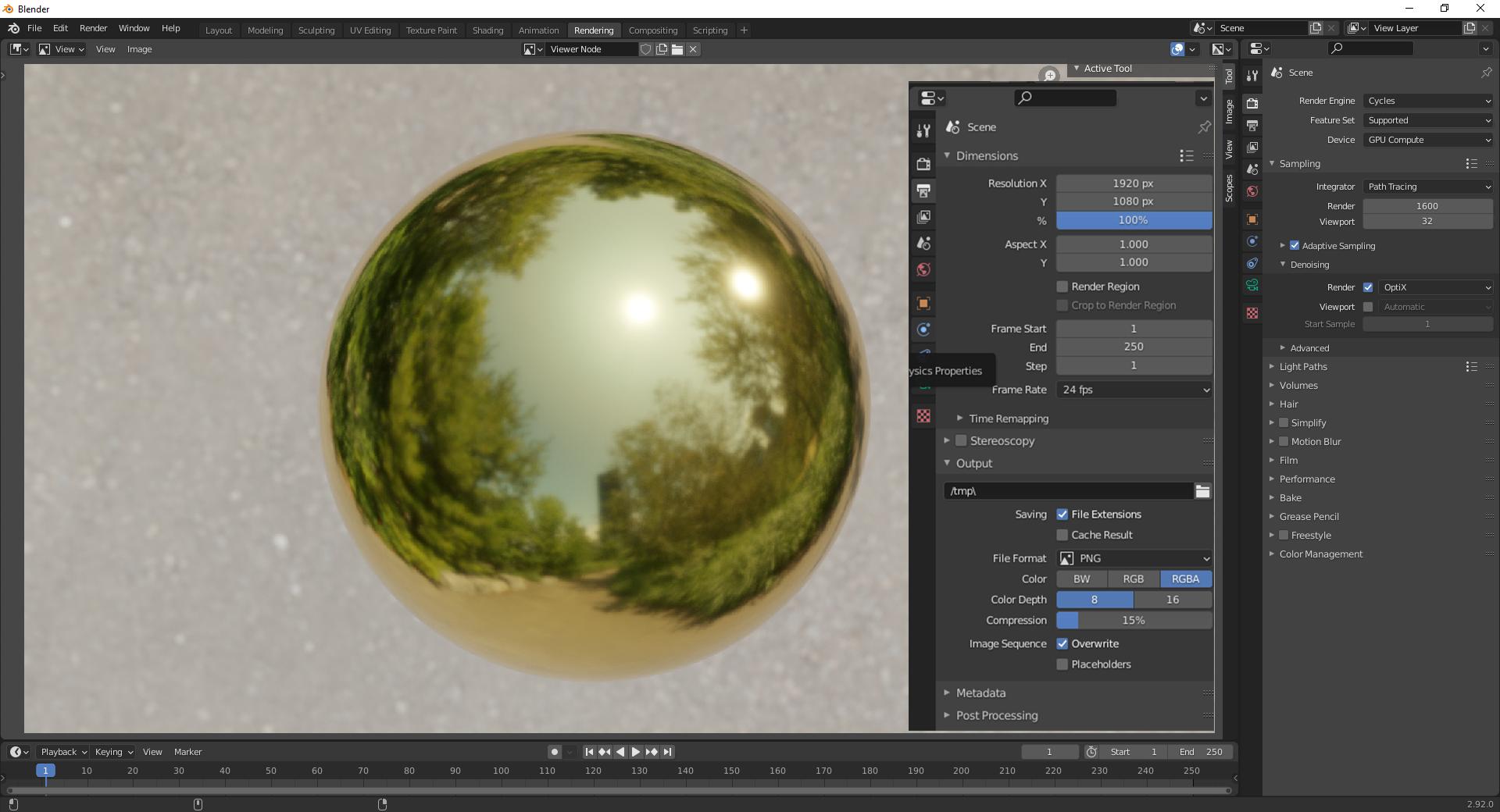
Task: Click the World Properties globe icon
Action: point(923,269)
